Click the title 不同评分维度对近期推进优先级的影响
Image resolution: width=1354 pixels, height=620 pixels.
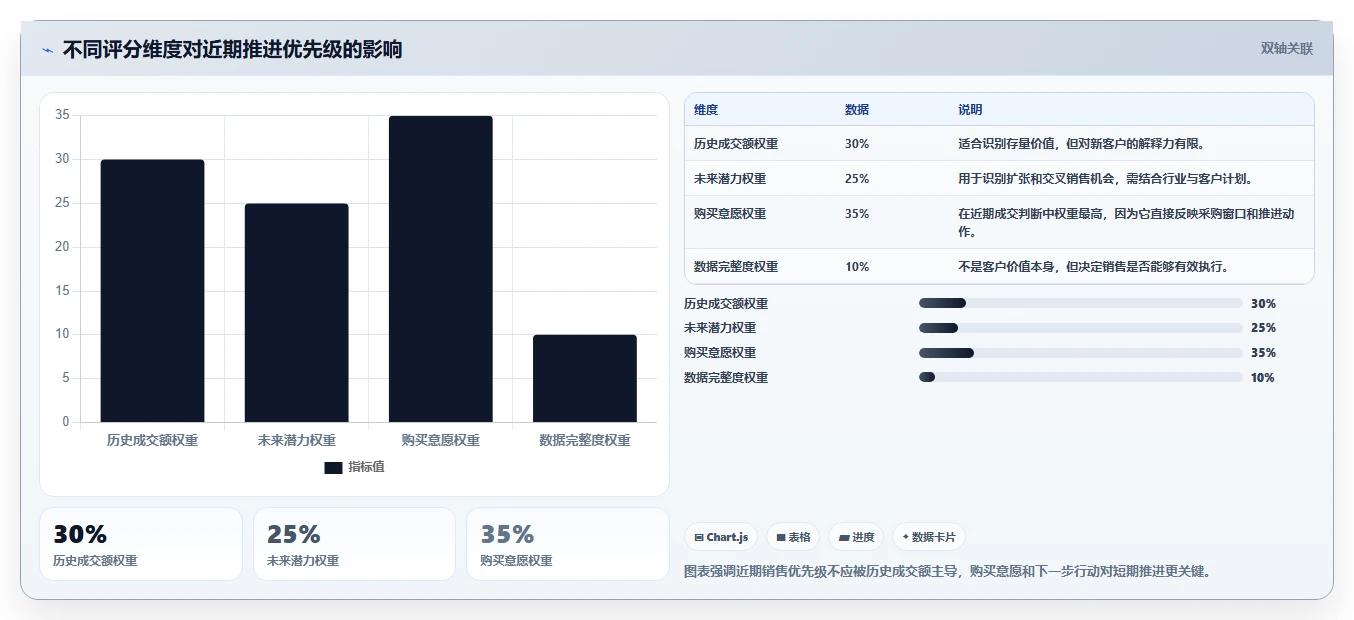coord(232,49)
